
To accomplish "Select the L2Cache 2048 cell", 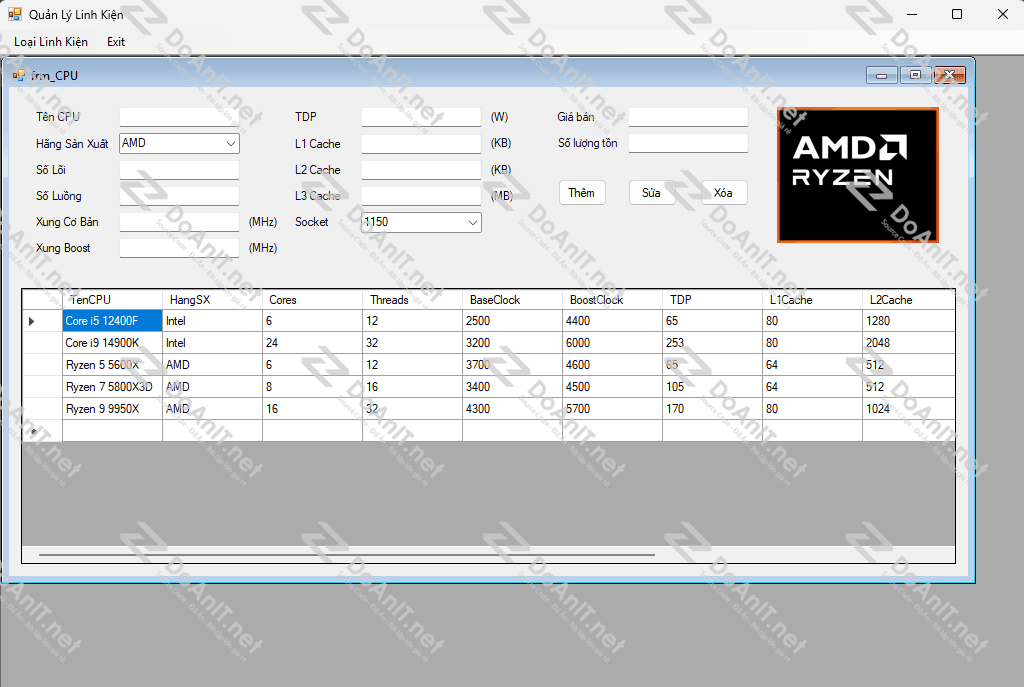I will click(x=908, y=343).
